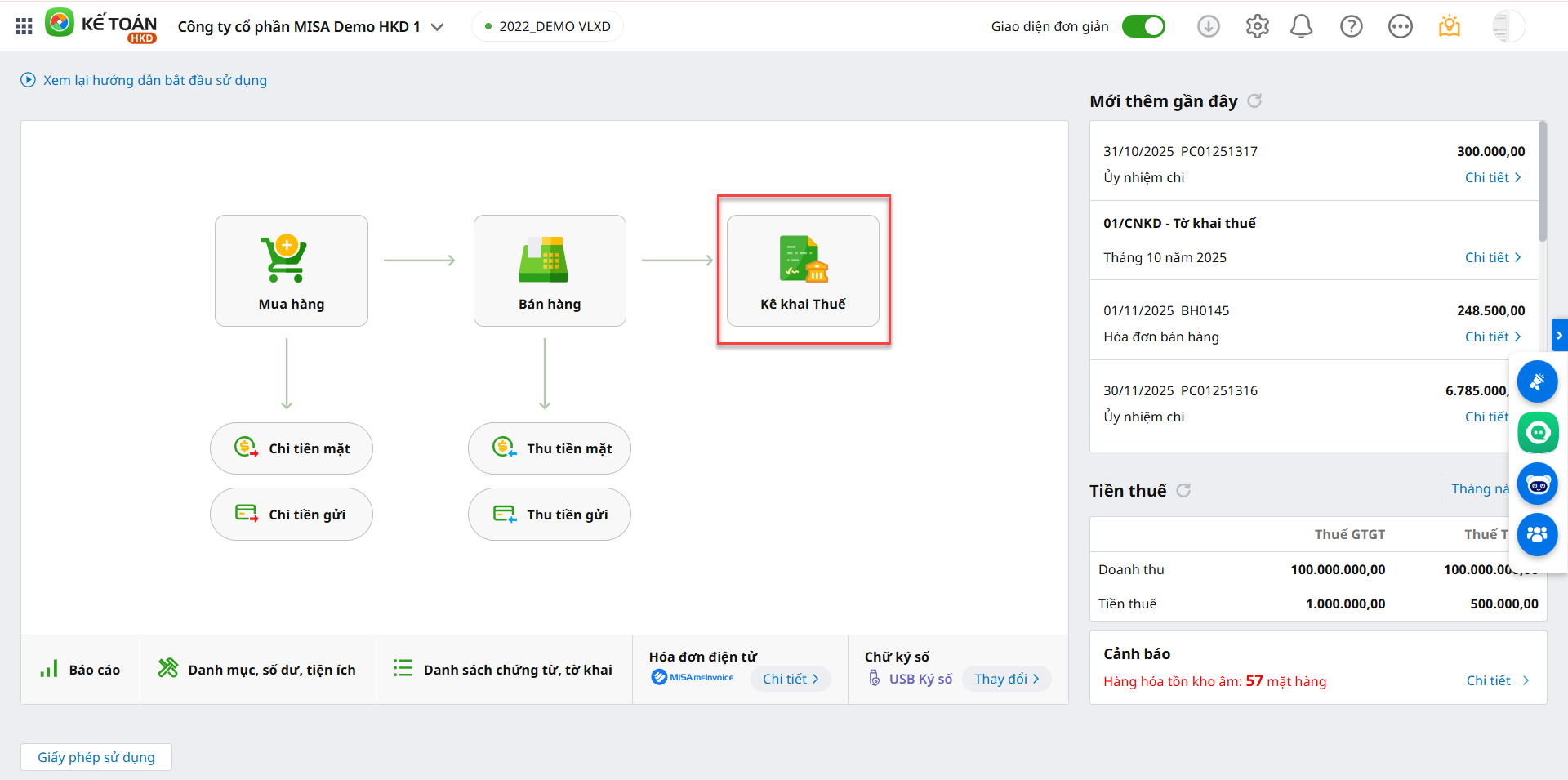The width and height of the screenshot is (1568, 780).
Task: Expand the company name dropdown
Action: click(x=438, y=27)
